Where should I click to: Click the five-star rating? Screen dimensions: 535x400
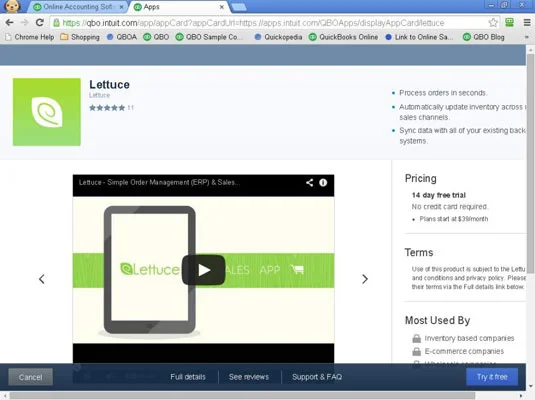tap(107, 108)
